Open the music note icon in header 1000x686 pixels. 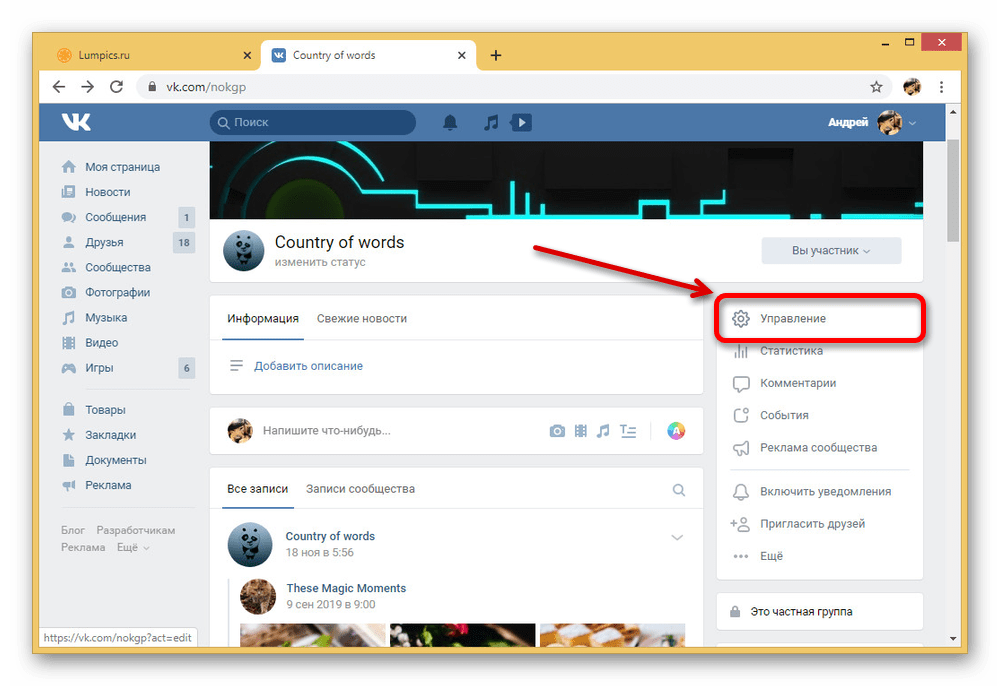[x=490, y=123]
